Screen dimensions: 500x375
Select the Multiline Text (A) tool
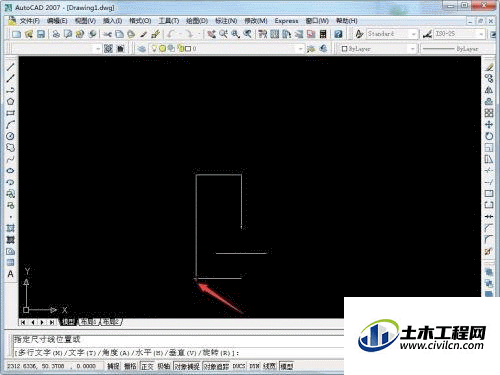pyautogui.click(x=10, y=274)
